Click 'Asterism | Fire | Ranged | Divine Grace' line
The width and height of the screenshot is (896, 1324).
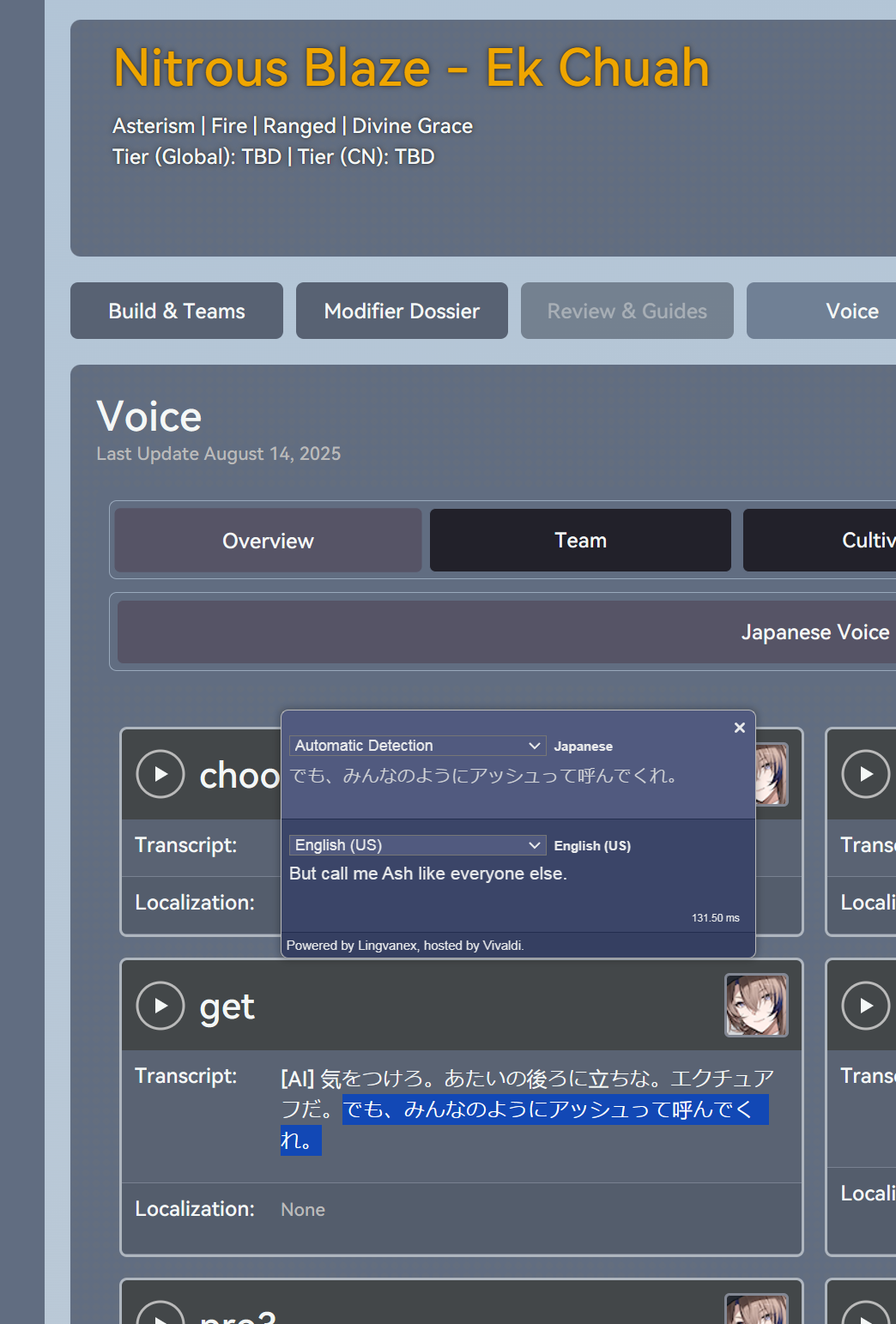[293, 126]
